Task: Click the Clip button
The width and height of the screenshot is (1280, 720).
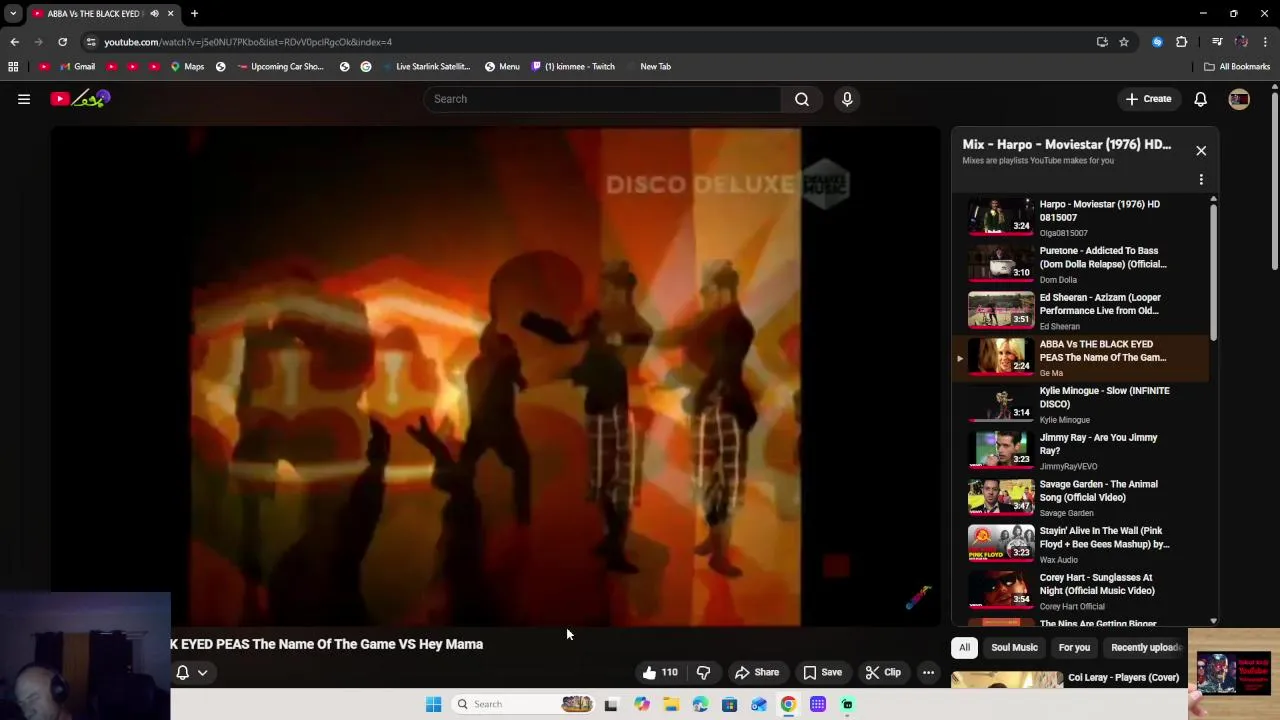Action: pos(883,672)
